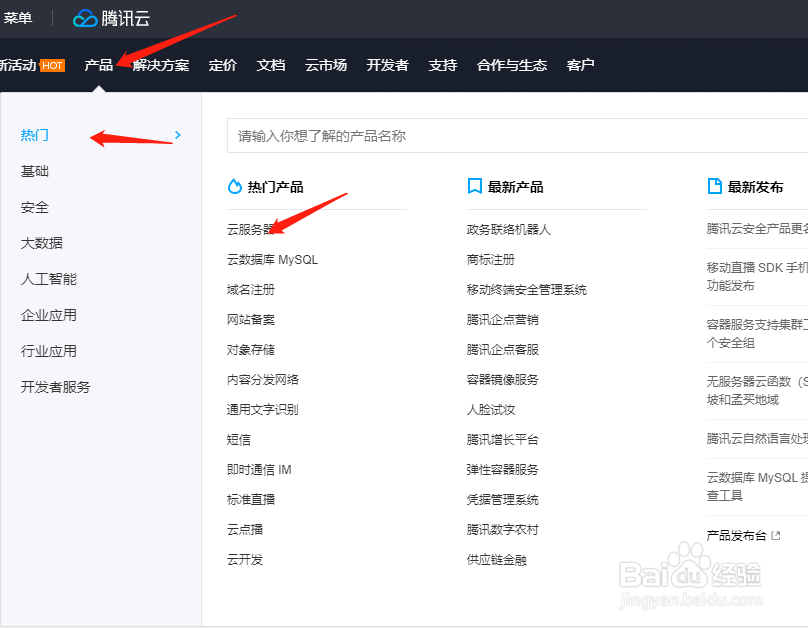Open 合作与生态 in the navigation bar
Image resolution: width=808 pixels, height=628 pixels.
tap(512, 65)
